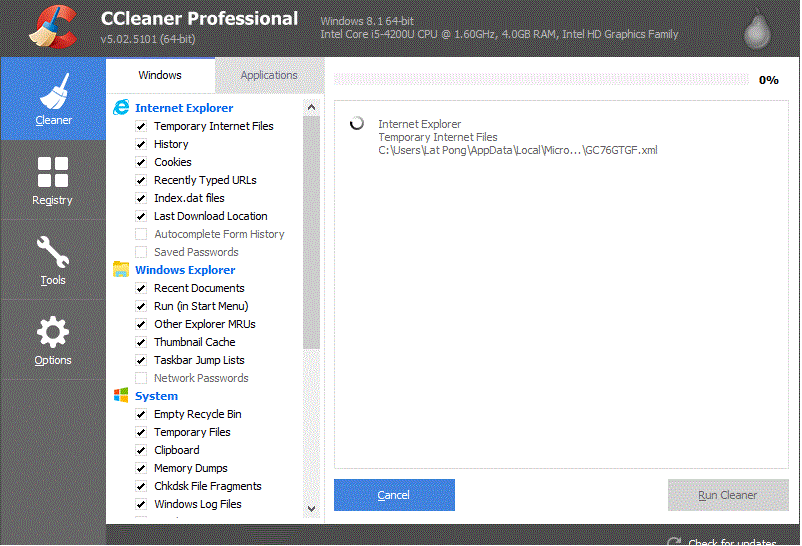Toggle Windows Log Files checkbox

[141, 504]
